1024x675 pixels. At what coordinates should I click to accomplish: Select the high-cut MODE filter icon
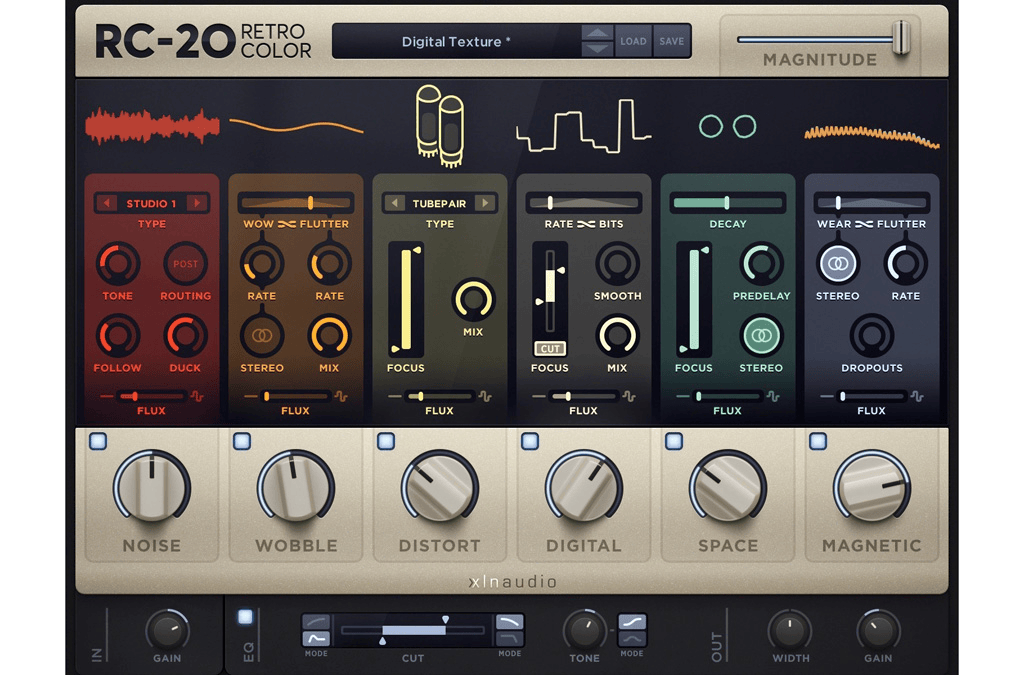[x=510, y=632]
